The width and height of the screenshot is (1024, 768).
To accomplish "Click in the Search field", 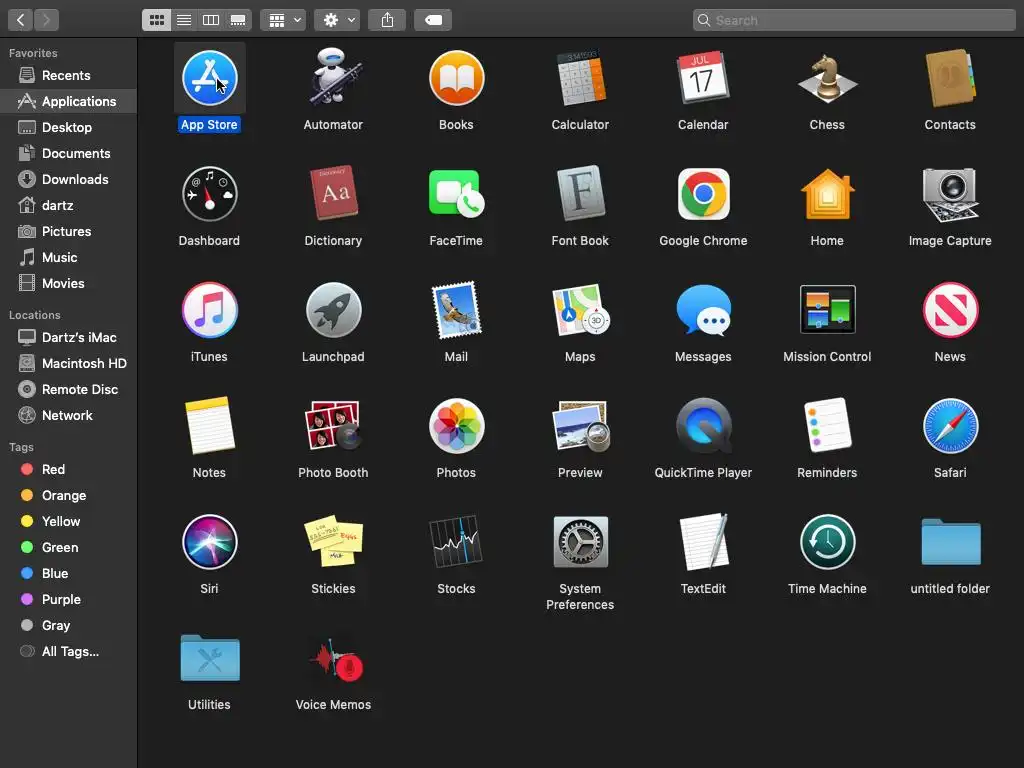I will pyautogui.click(x=854, y=20).
